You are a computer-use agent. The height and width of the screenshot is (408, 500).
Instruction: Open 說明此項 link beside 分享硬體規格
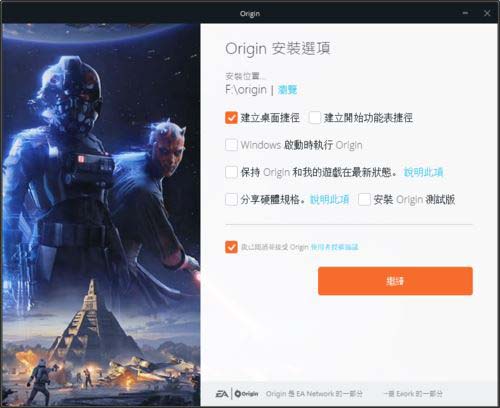pyautogui.click(x=329, y=200)
